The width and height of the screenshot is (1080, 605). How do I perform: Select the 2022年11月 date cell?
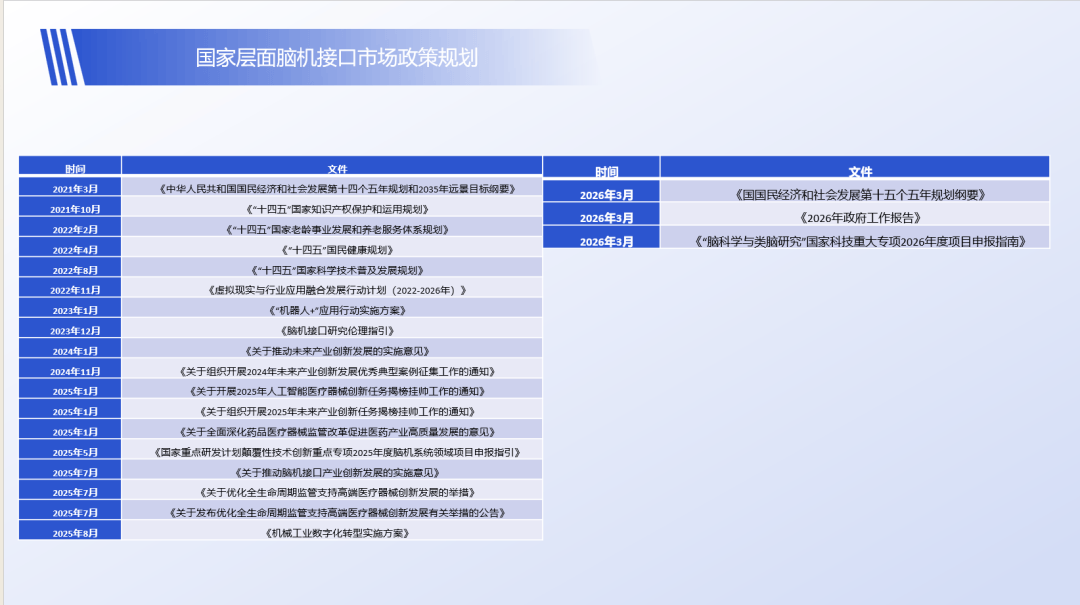point(70,289)
